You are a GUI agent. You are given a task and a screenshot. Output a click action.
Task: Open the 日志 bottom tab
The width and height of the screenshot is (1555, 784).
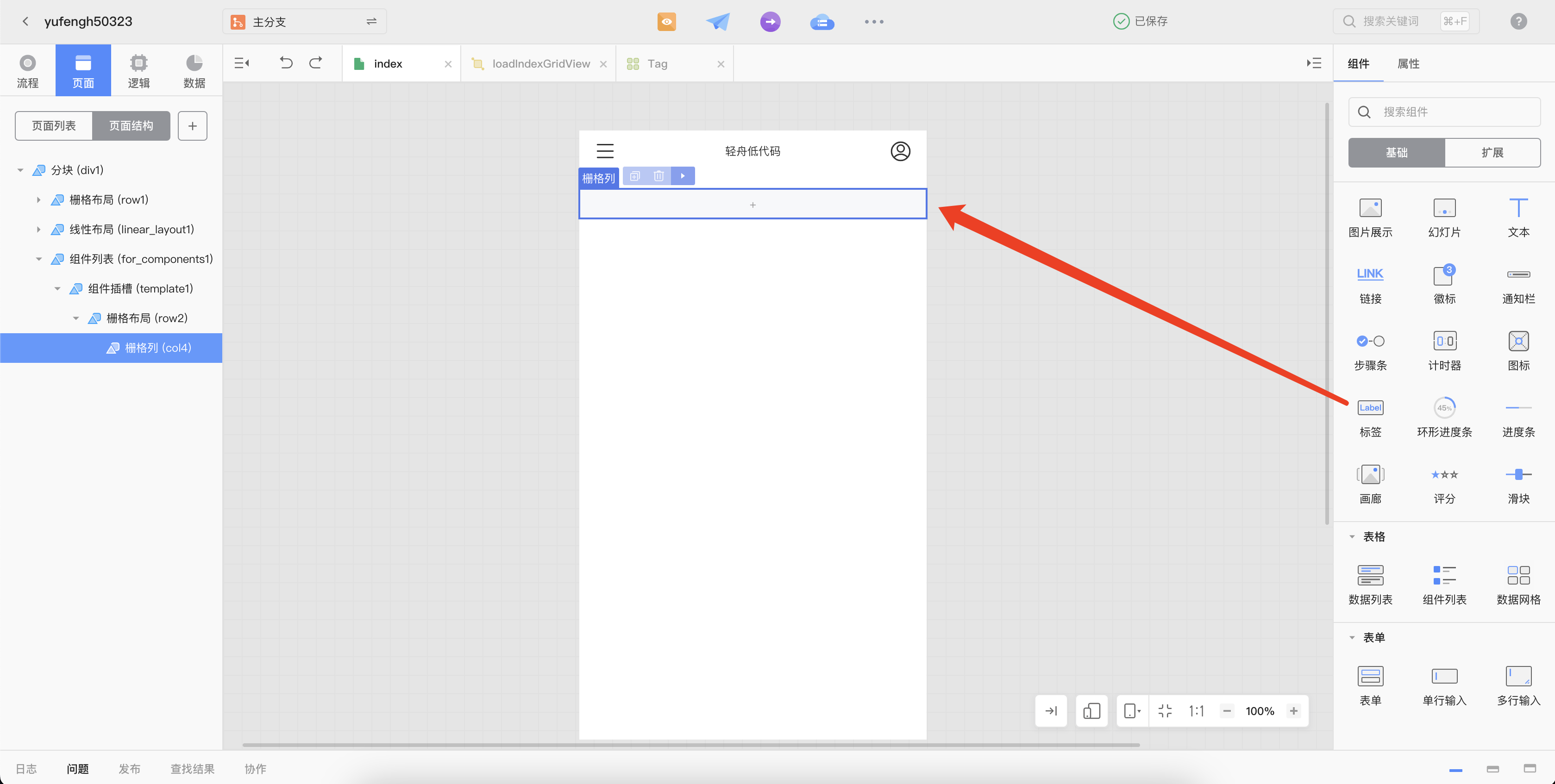26,769
